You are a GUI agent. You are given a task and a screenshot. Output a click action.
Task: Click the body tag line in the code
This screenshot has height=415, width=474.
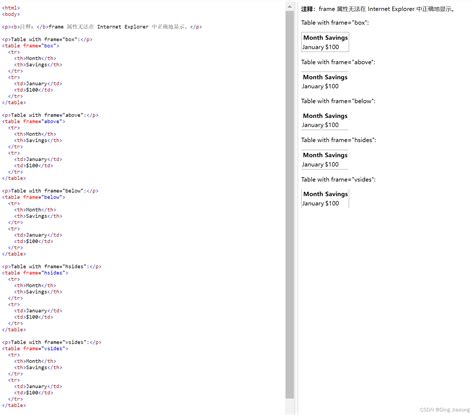(11, 14)
